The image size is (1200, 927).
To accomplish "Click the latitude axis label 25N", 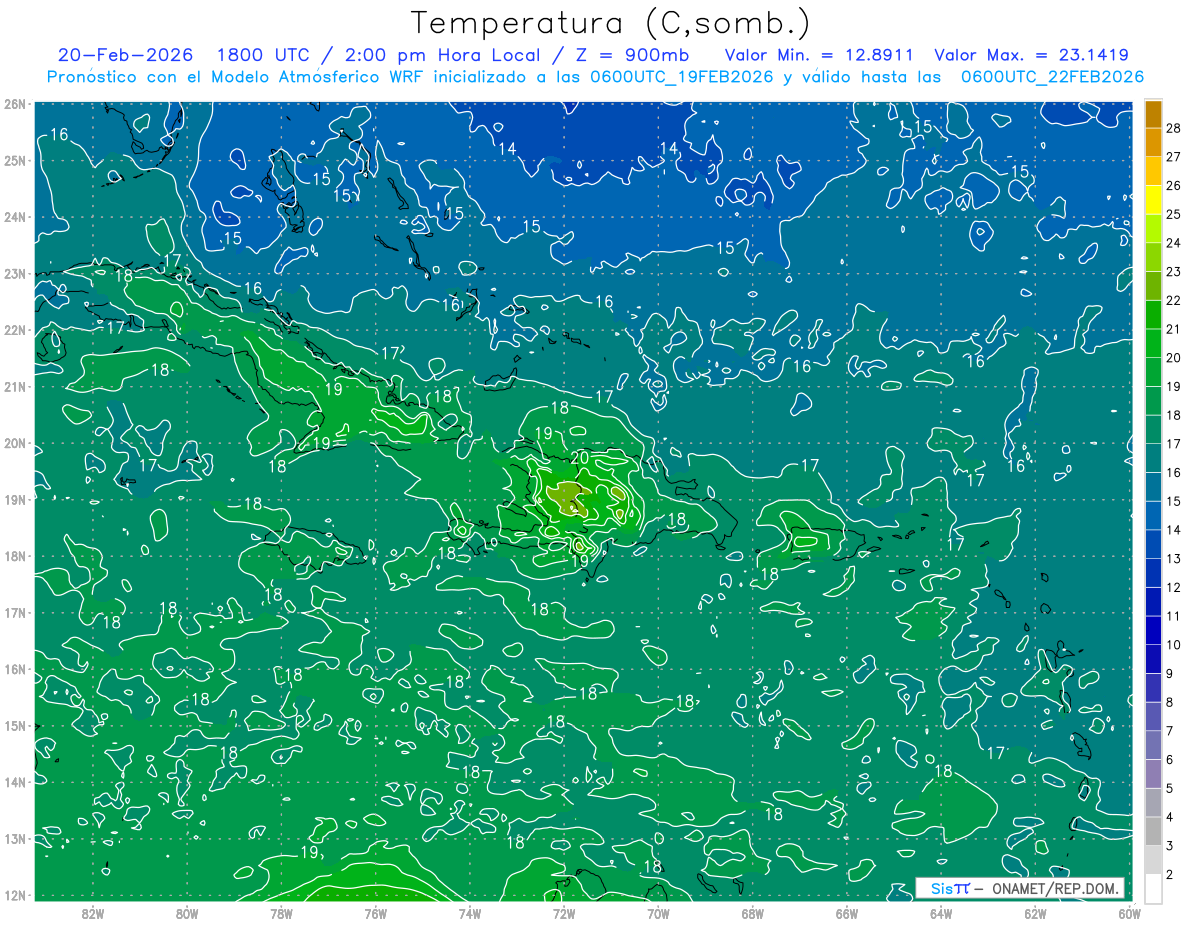I will 16,160.
